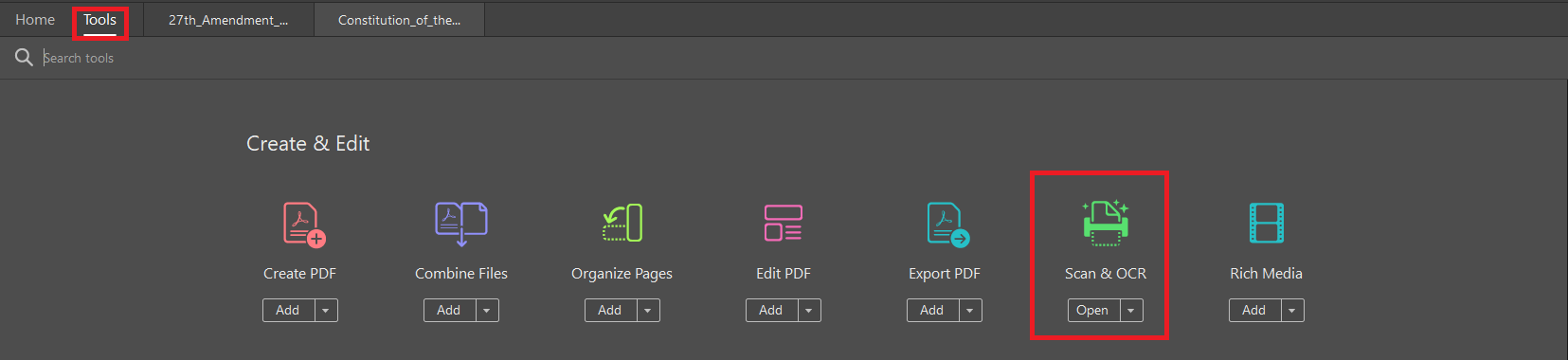Select the Tools tab
The height and width of the screenshot is (360, 1568).
99,20
